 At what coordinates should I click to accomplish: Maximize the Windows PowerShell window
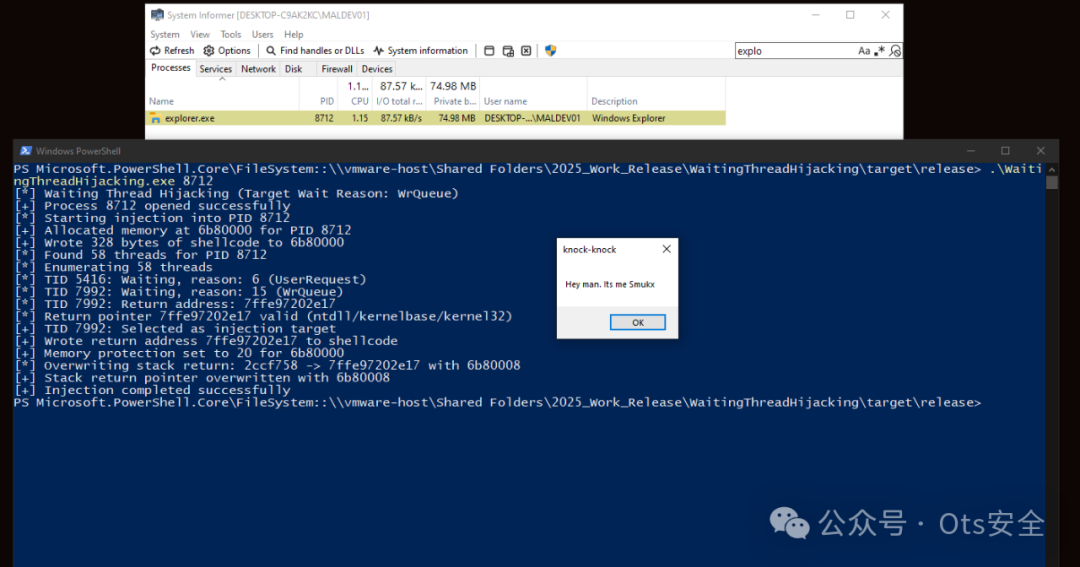point(1006,151)
